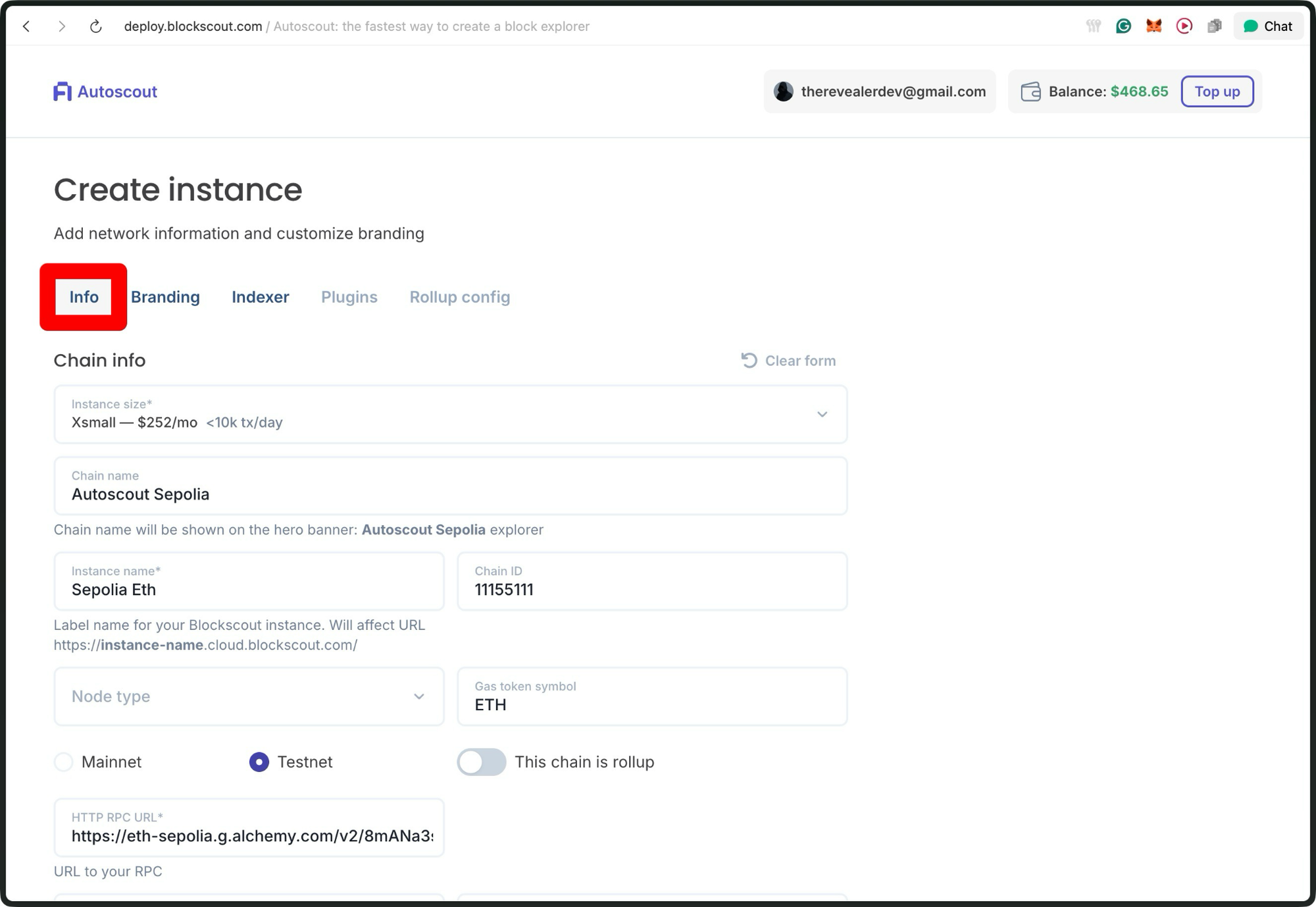
Task: Click the Autoscout logo icon
Action: pos(63,91)
